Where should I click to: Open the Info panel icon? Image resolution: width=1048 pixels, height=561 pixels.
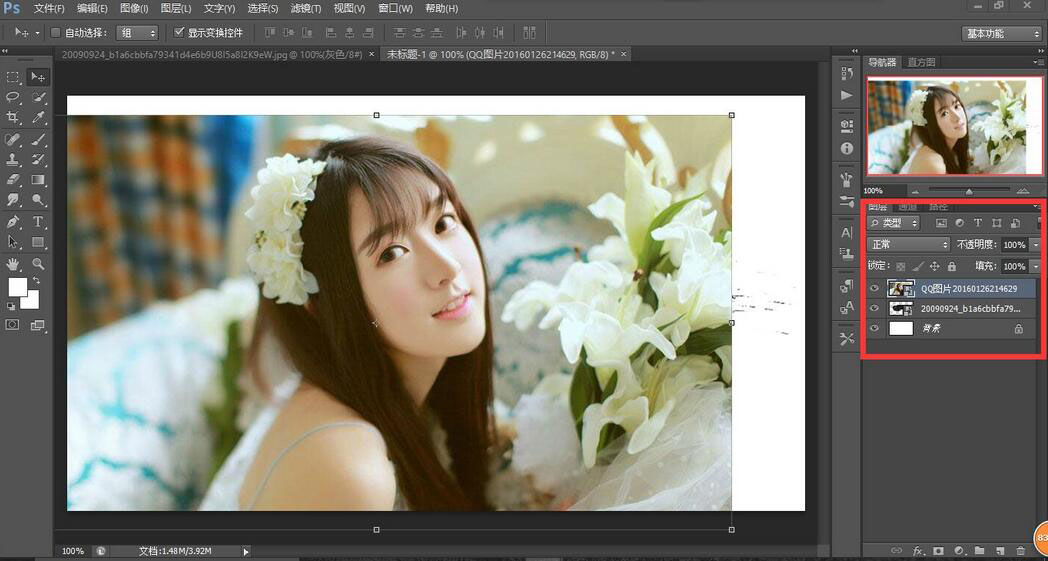(x=847, y=148)
